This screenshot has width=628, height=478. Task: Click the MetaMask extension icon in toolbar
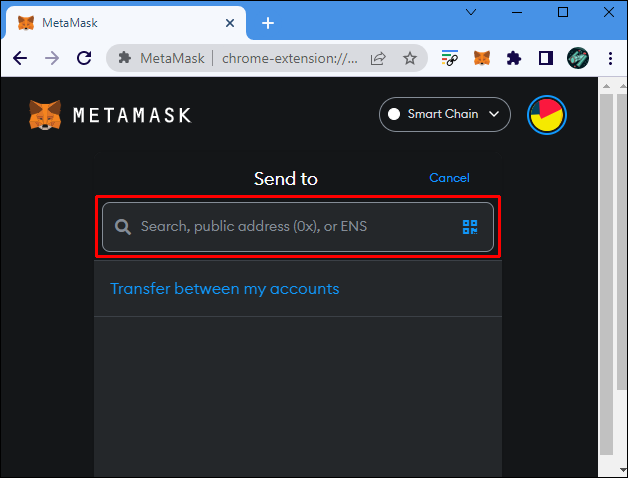(x=481, y=58)
